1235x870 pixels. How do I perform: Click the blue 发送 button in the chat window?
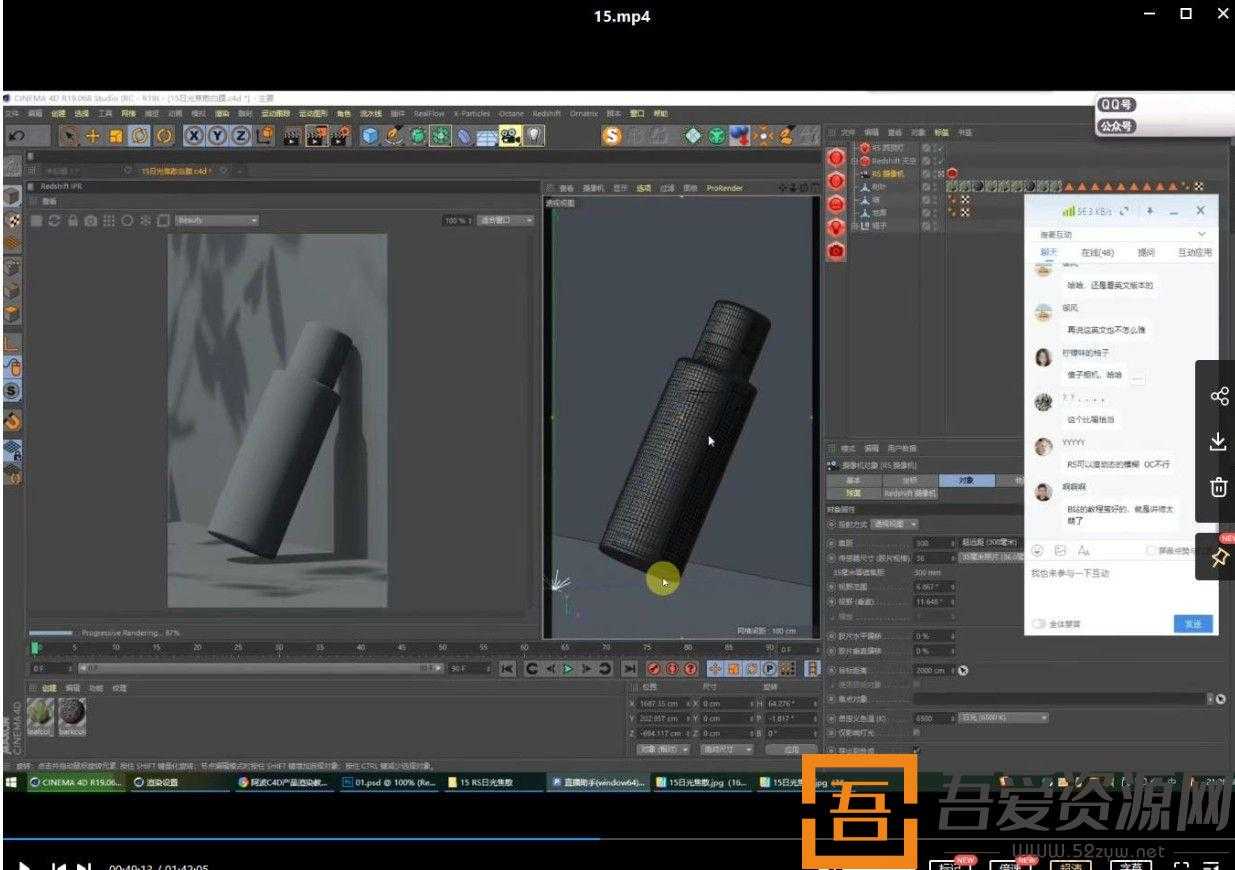point(1192,623)
